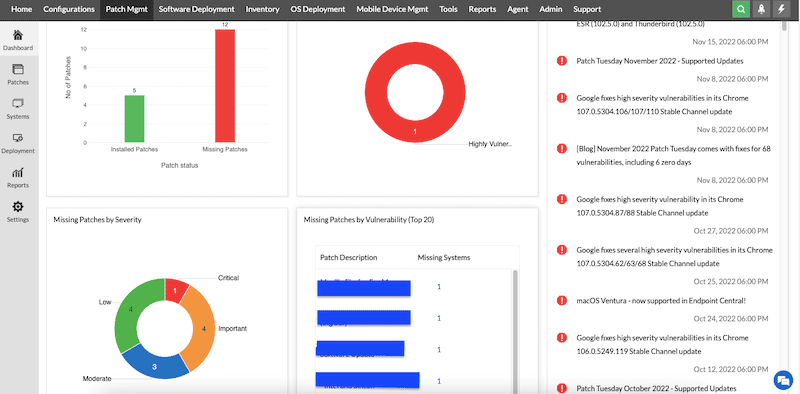The width and height of the screenshot is (800, 394).
Task: Select the Patch Mgmt tab
Action: click(x=127, y=9)
